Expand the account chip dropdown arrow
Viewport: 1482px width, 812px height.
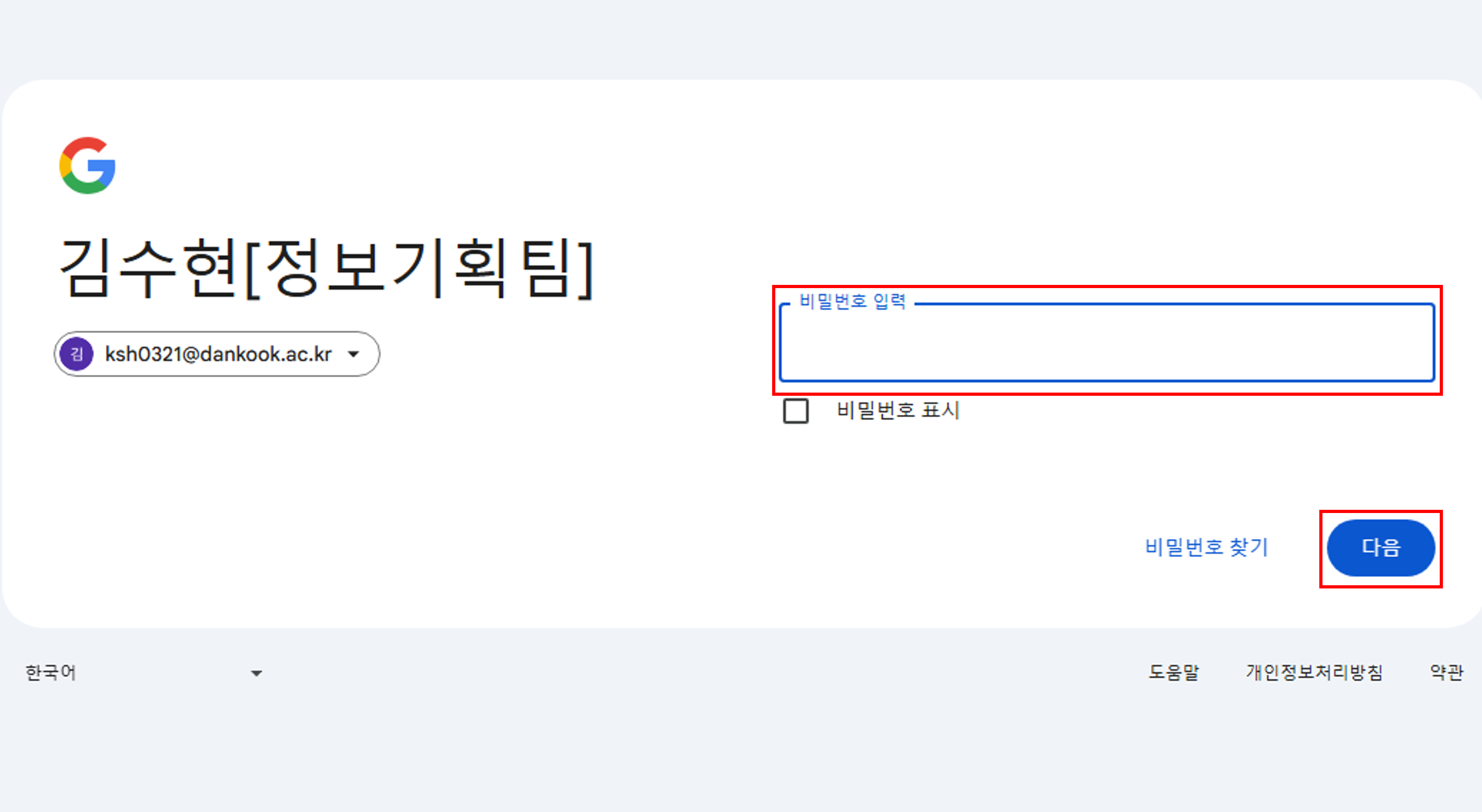click(354, 354)
